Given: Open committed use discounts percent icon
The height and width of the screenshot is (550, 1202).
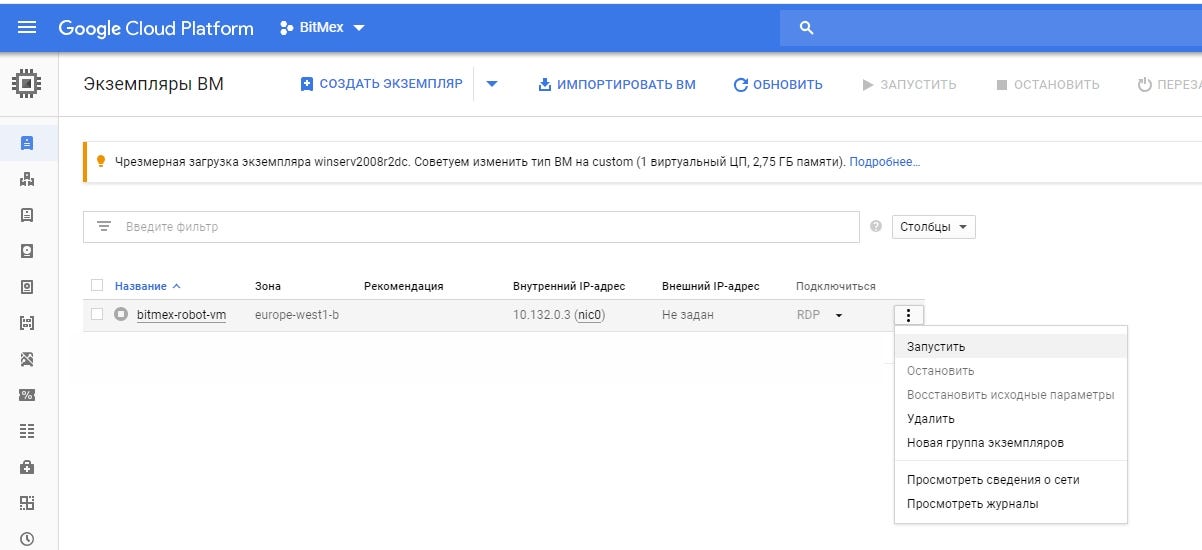Looking at the screenshot, I should (27, 395).
